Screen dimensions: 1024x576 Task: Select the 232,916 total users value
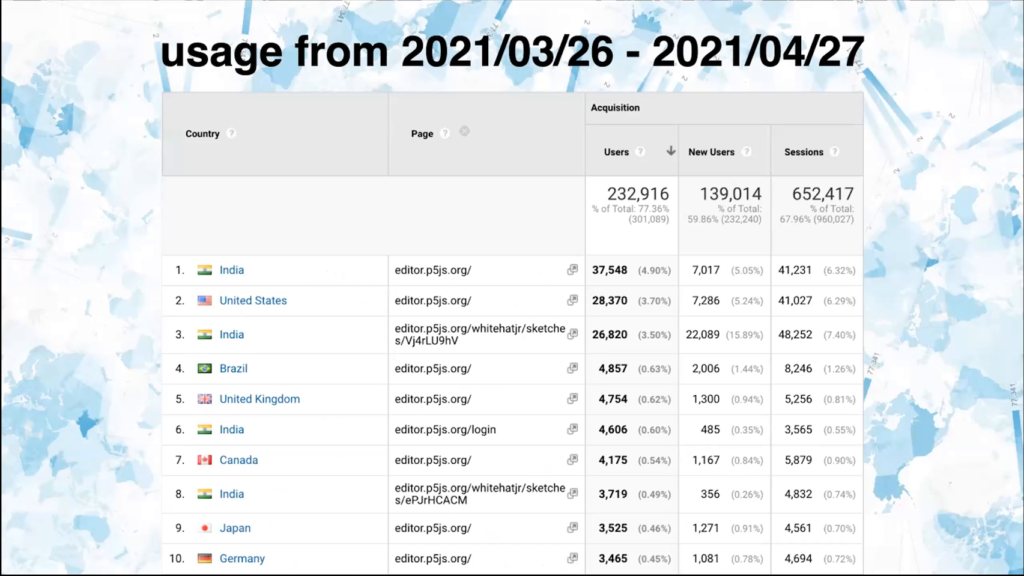point(638,194)
